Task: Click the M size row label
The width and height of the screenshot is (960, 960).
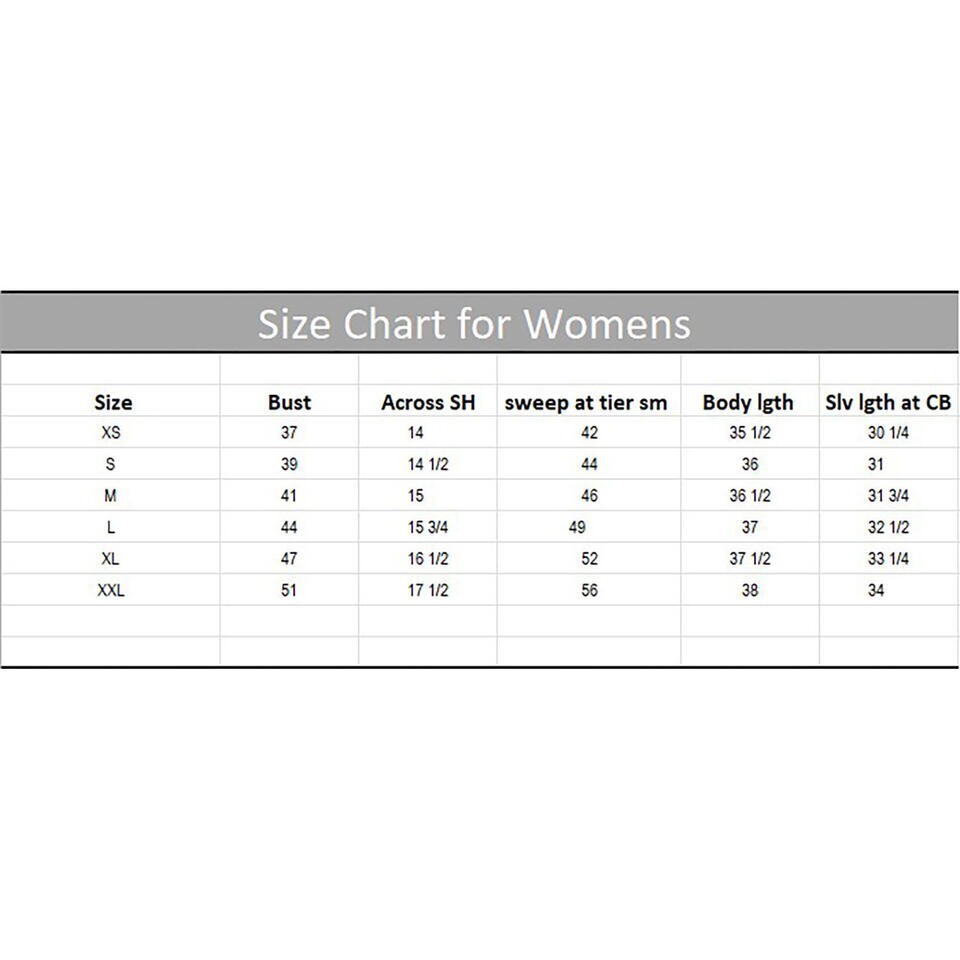Action: pyautogui.click(x=110, y=496)
